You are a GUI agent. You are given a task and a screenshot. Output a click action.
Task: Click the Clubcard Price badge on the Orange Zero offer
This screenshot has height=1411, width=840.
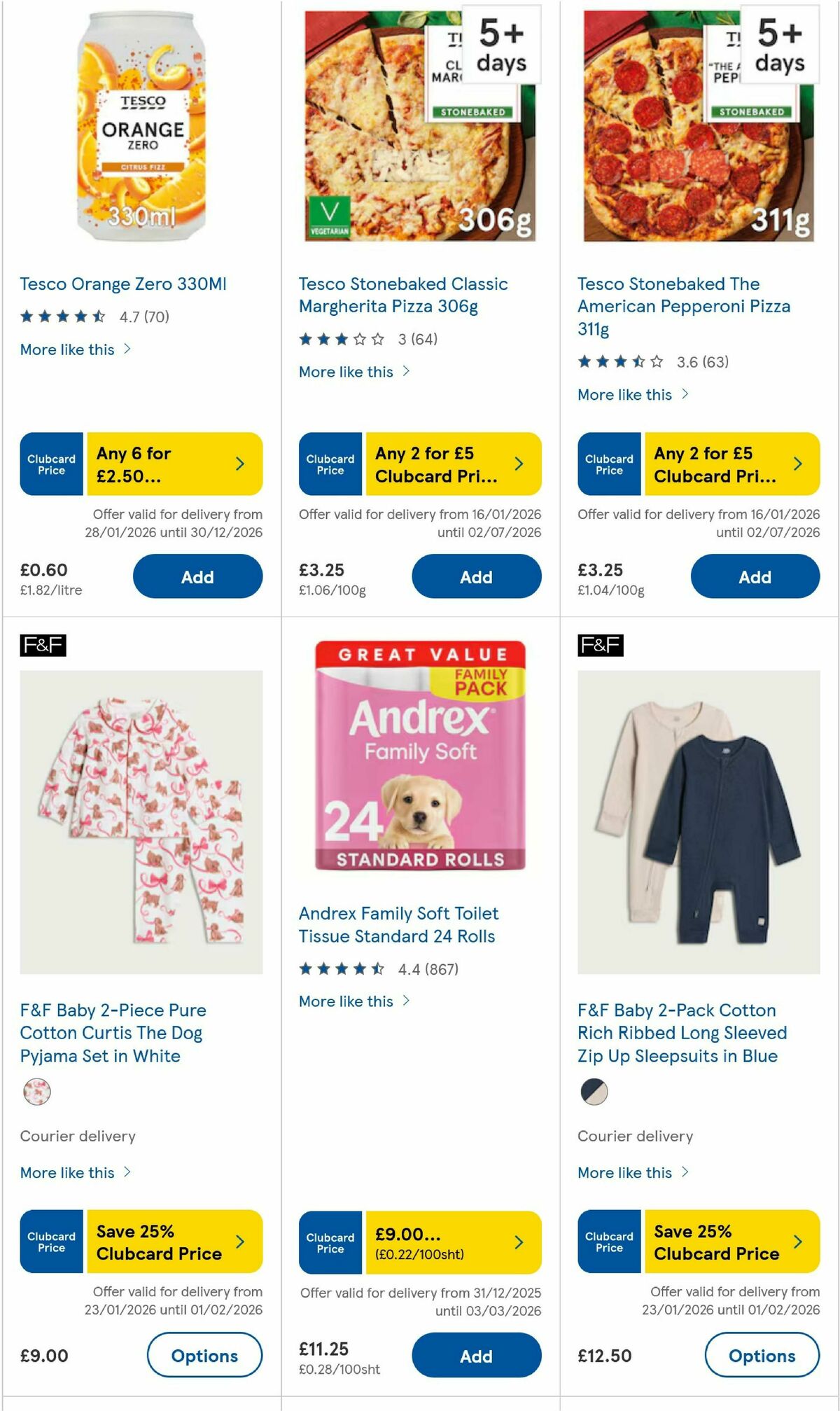50,463
